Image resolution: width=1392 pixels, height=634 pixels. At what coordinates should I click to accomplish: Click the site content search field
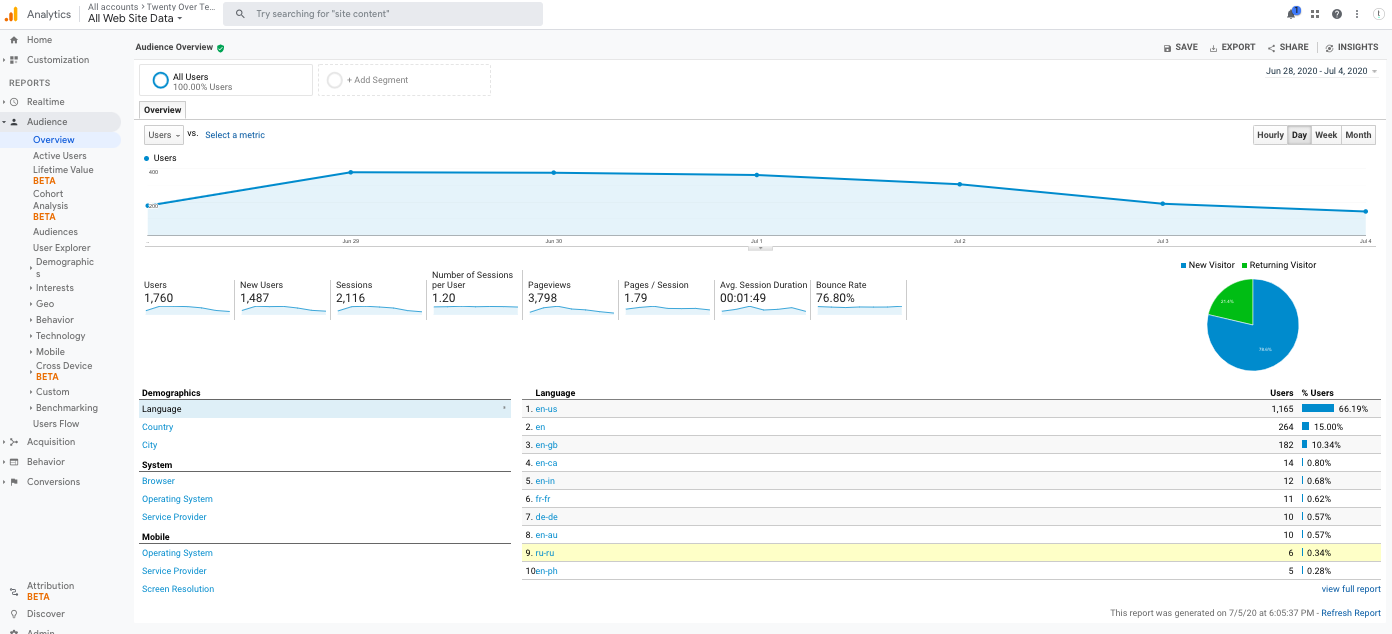(383, 14)
